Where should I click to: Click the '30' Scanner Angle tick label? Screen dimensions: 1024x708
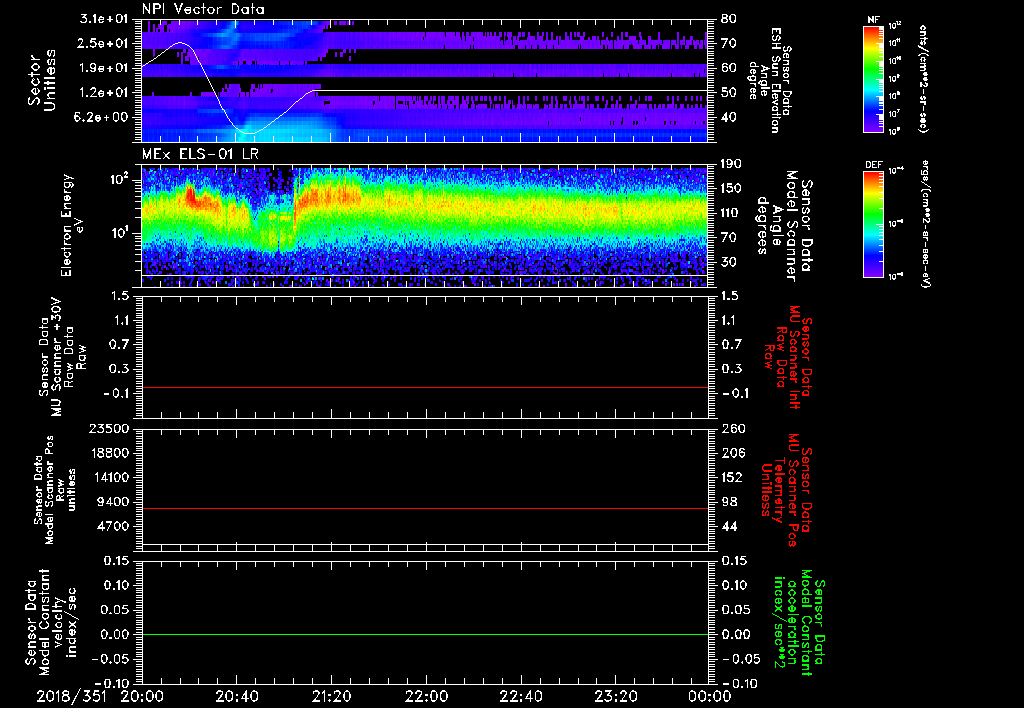tap(728, 262)
